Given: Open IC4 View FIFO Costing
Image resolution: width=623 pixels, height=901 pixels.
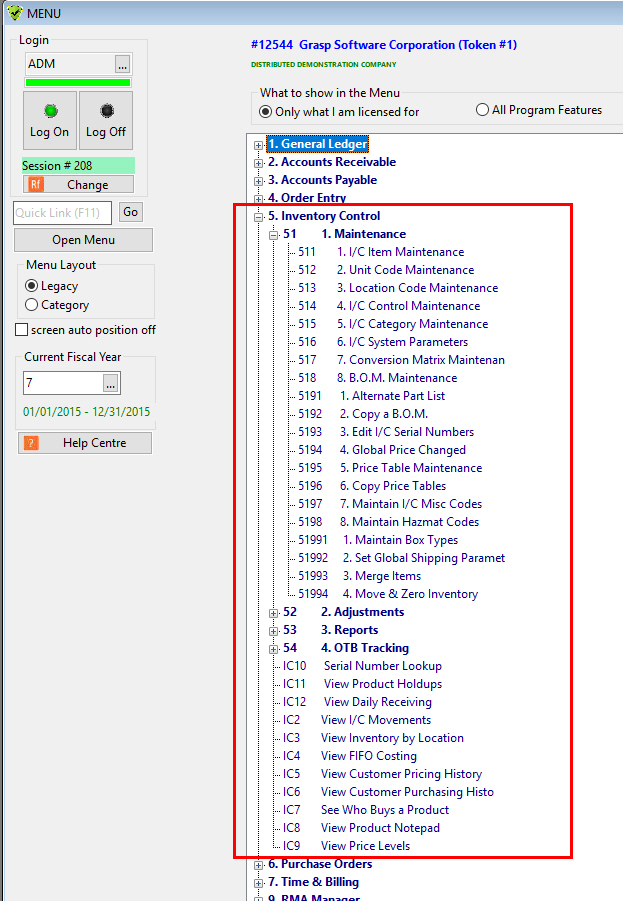Looking at the screenshot, I should (x=349, y=756).
